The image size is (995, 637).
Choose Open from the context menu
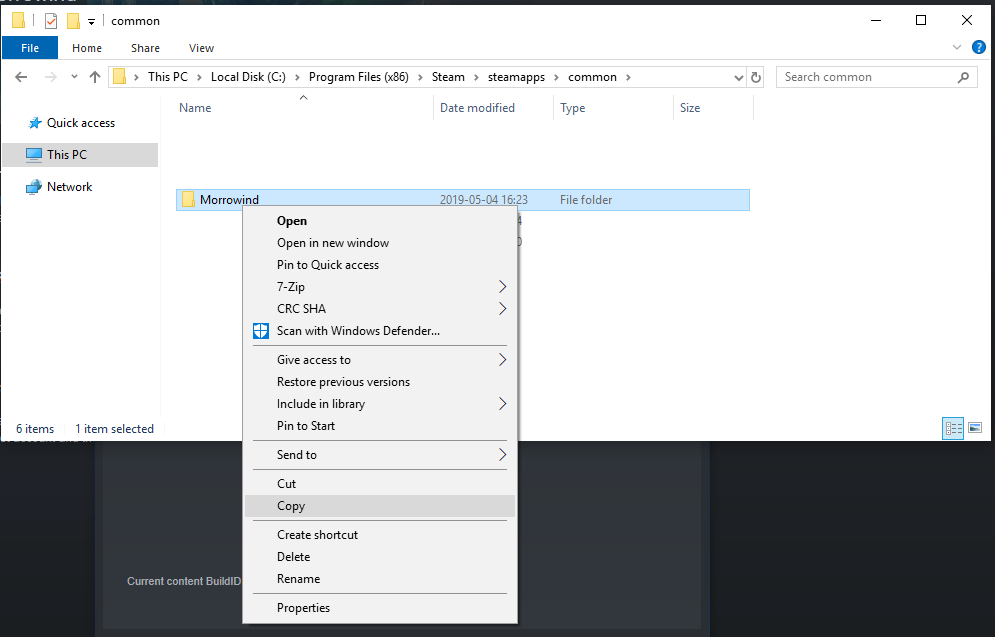pyautogui.click(x=379, y=221)
